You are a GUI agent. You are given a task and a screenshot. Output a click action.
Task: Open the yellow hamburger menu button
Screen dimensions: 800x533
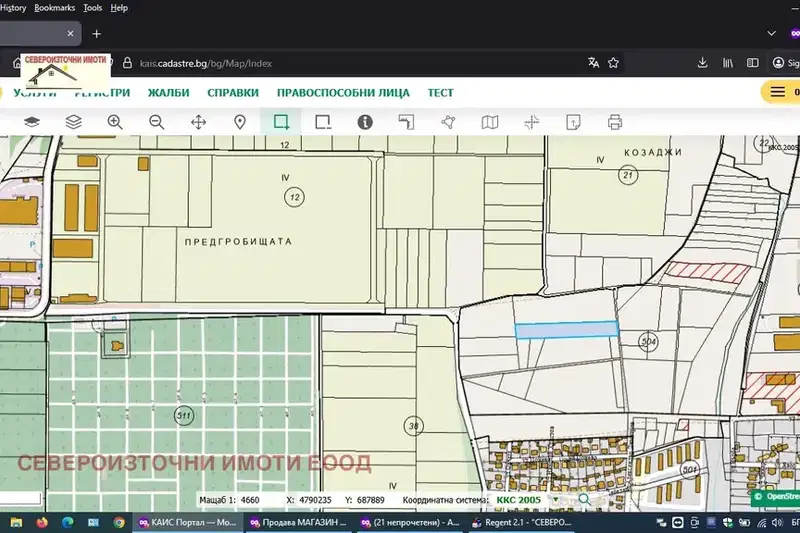tap(778, 92)
